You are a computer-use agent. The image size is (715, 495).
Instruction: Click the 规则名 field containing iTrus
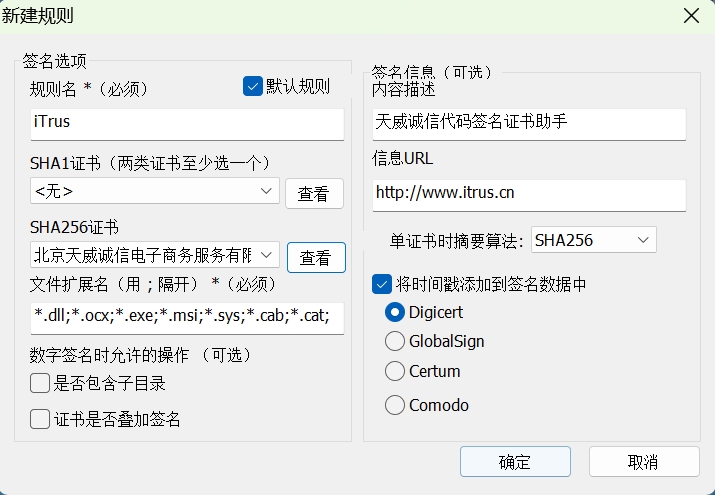click(x=187, y=122)
